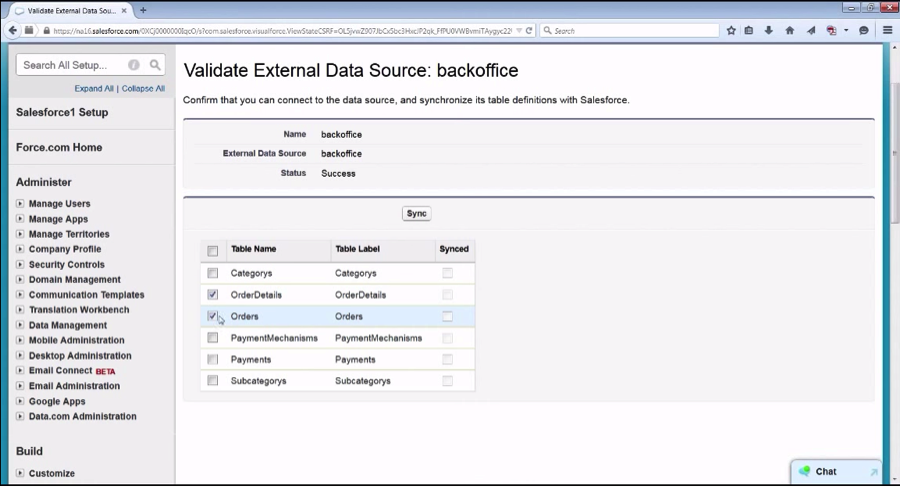Open a new browser tab with plus
The width and height of the screenshot is (900, 487).
tap(143, 10)
